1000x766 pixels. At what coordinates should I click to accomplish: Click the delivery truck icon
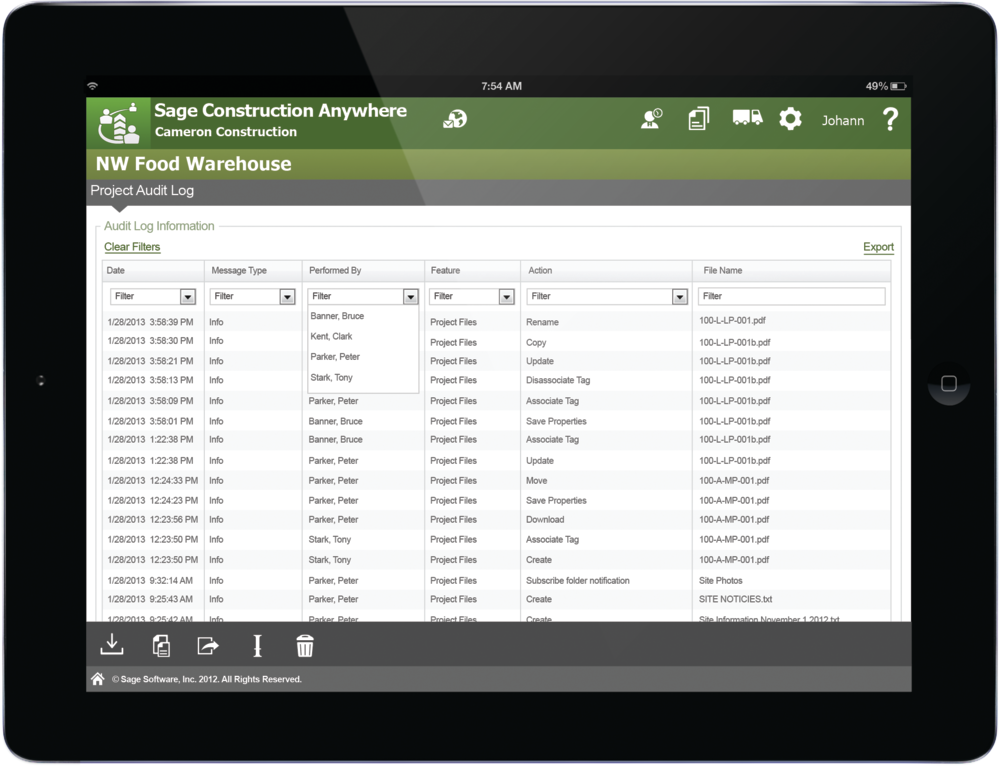747,118
